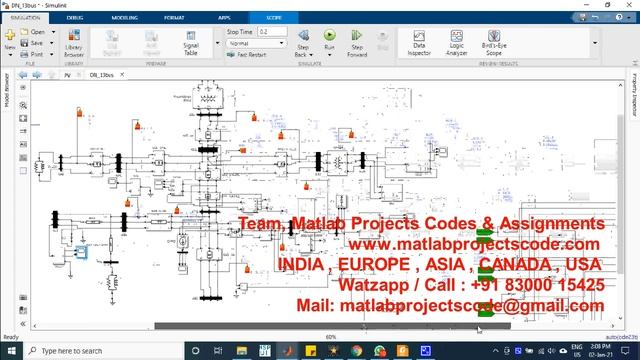Switch to the MATLAB taskbar icon

[x=288, y=351]
